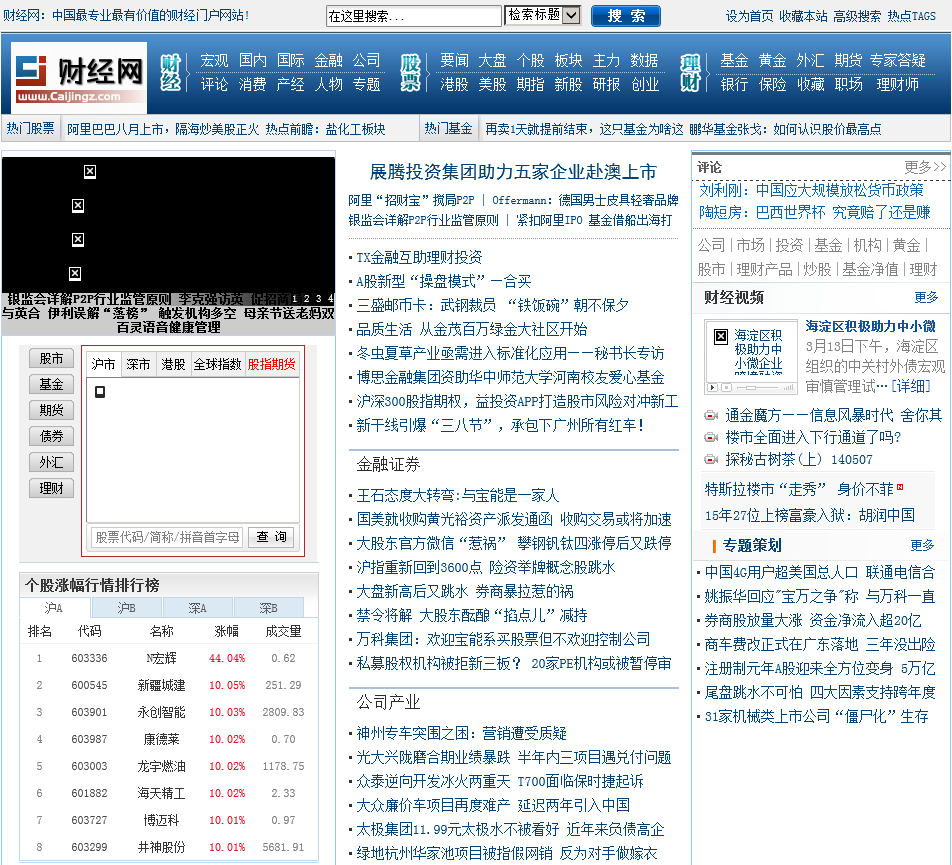
Task: Click the 查询 button
Action: tap(271, 537)
